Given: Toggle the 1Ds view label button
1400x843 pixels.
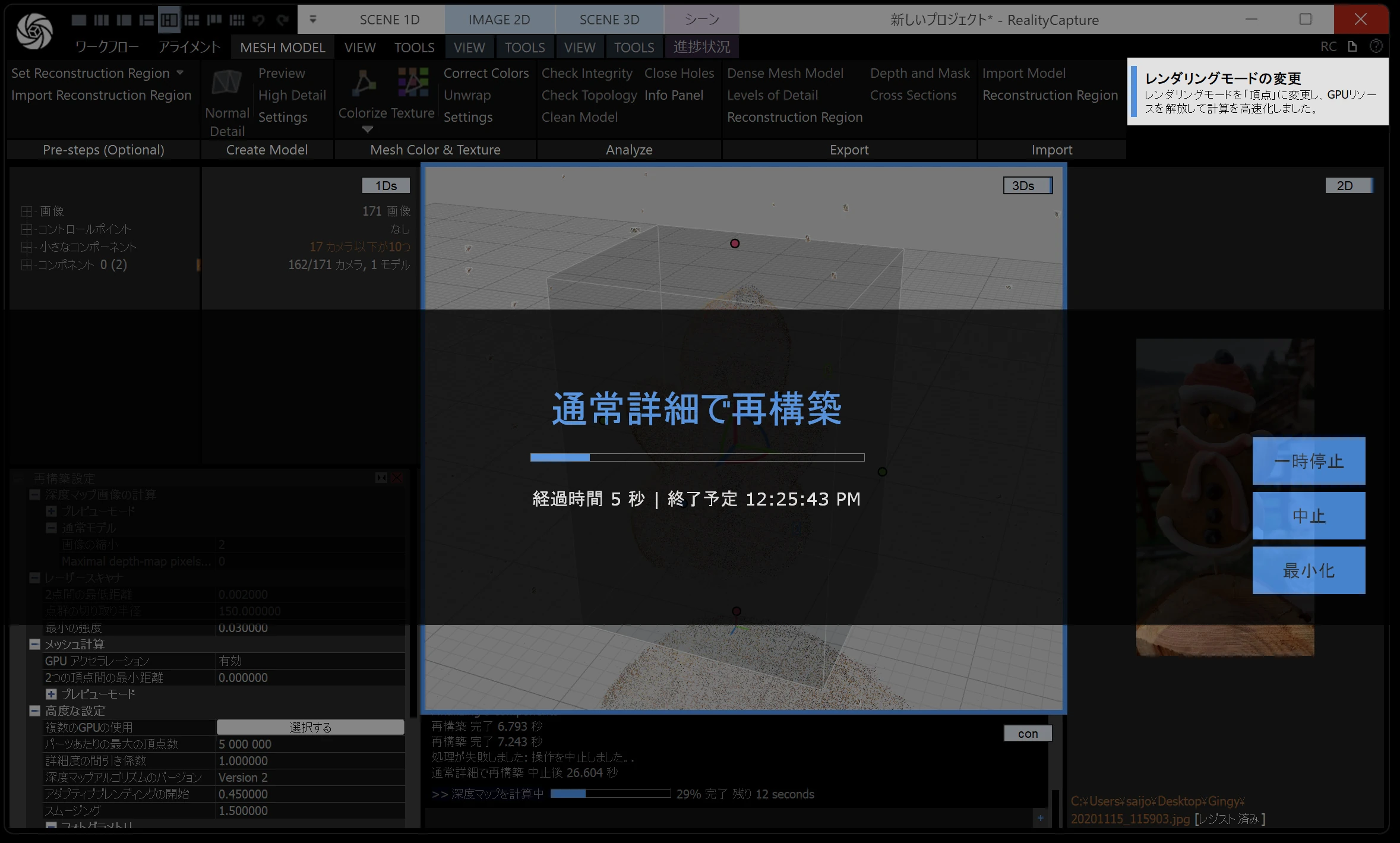Looking at the screenshot, I should click(386, 186).
